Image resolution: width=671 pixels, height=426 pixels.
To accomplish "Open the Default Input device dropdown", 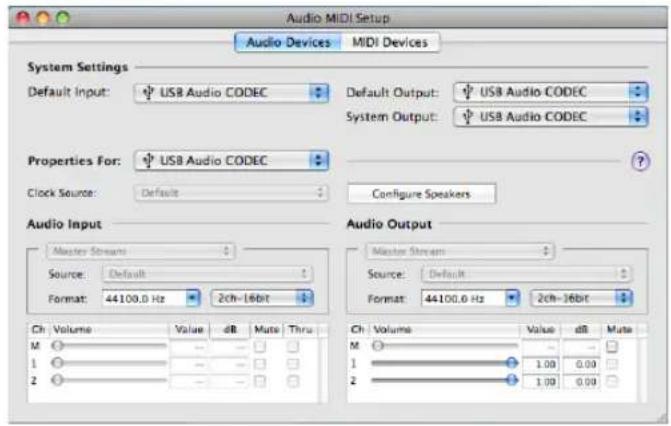I will [232, 92].
